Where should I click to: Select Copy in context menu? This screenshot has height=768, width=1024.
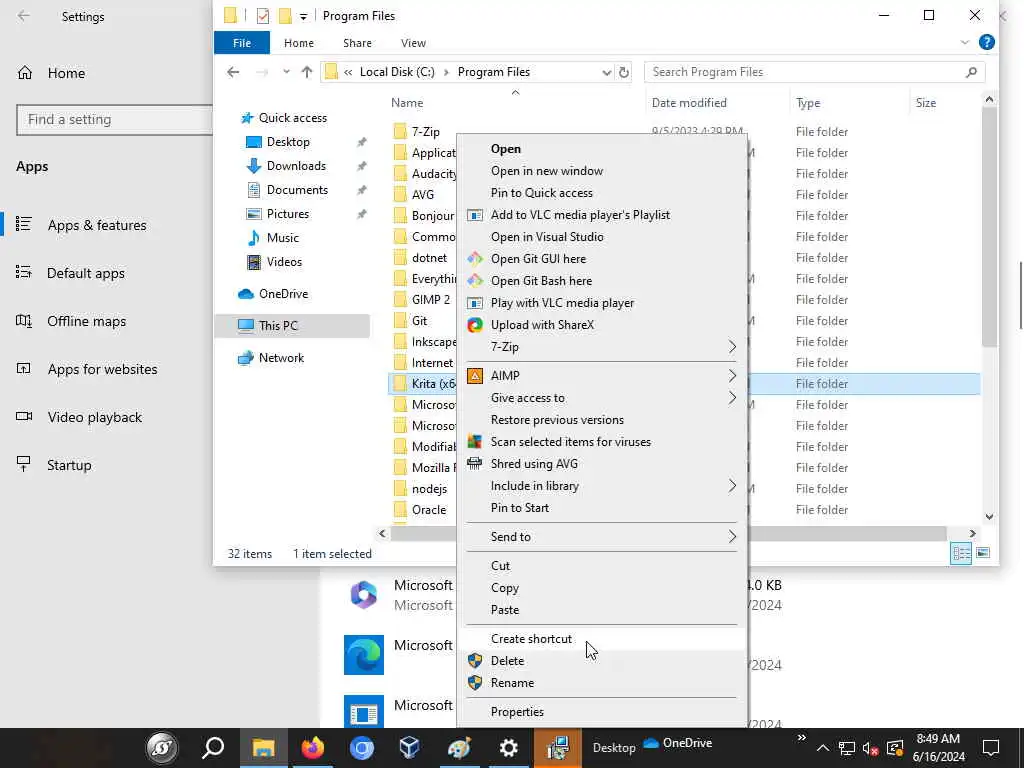coord(504,588)
